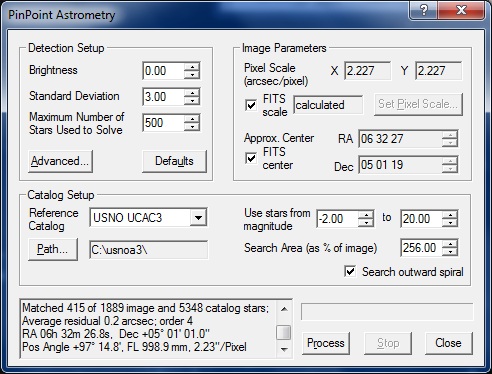Click in the Brightness value field

coord(163,71)
